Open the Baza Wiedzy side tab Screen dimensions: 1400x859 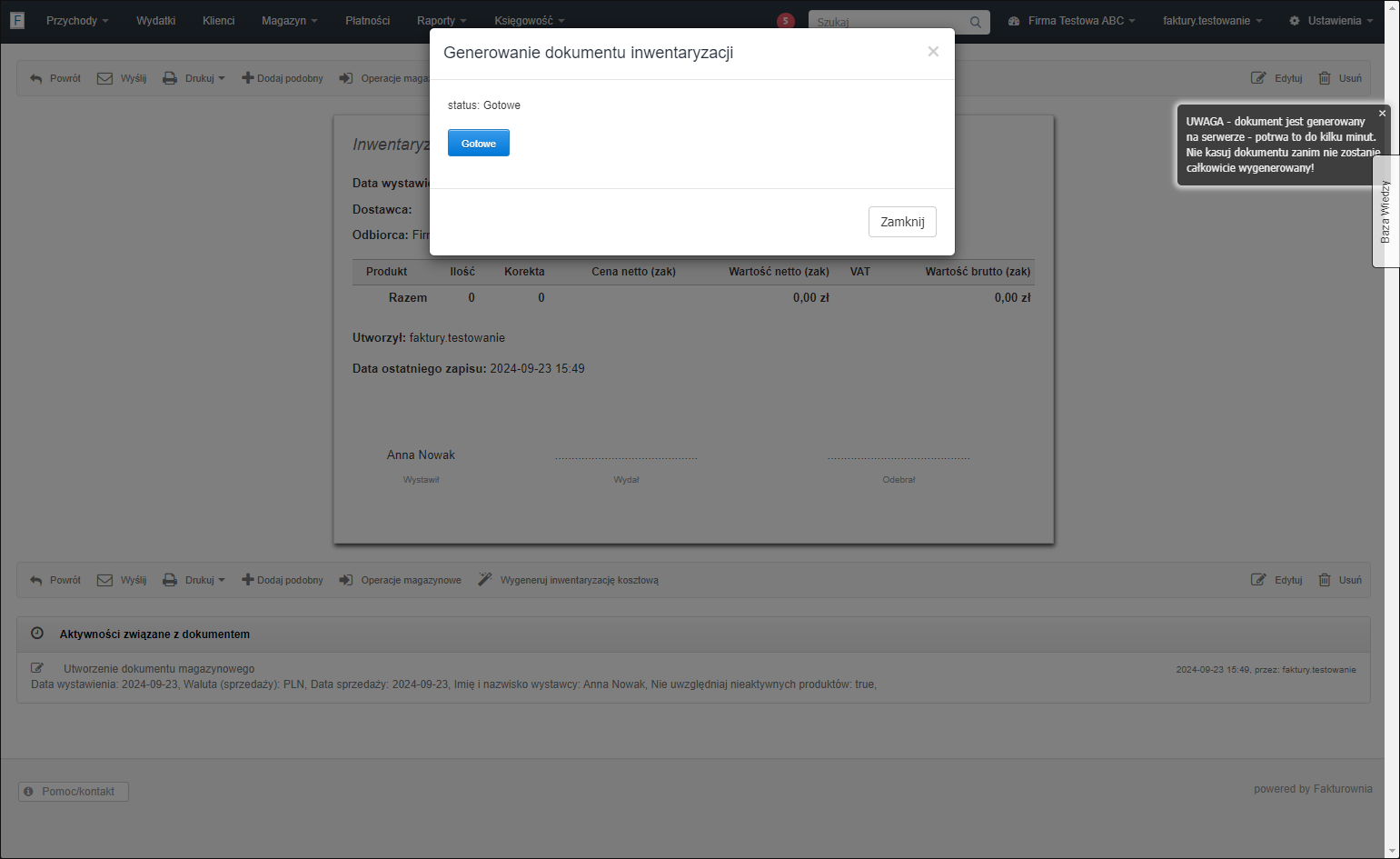[1385, 211]
